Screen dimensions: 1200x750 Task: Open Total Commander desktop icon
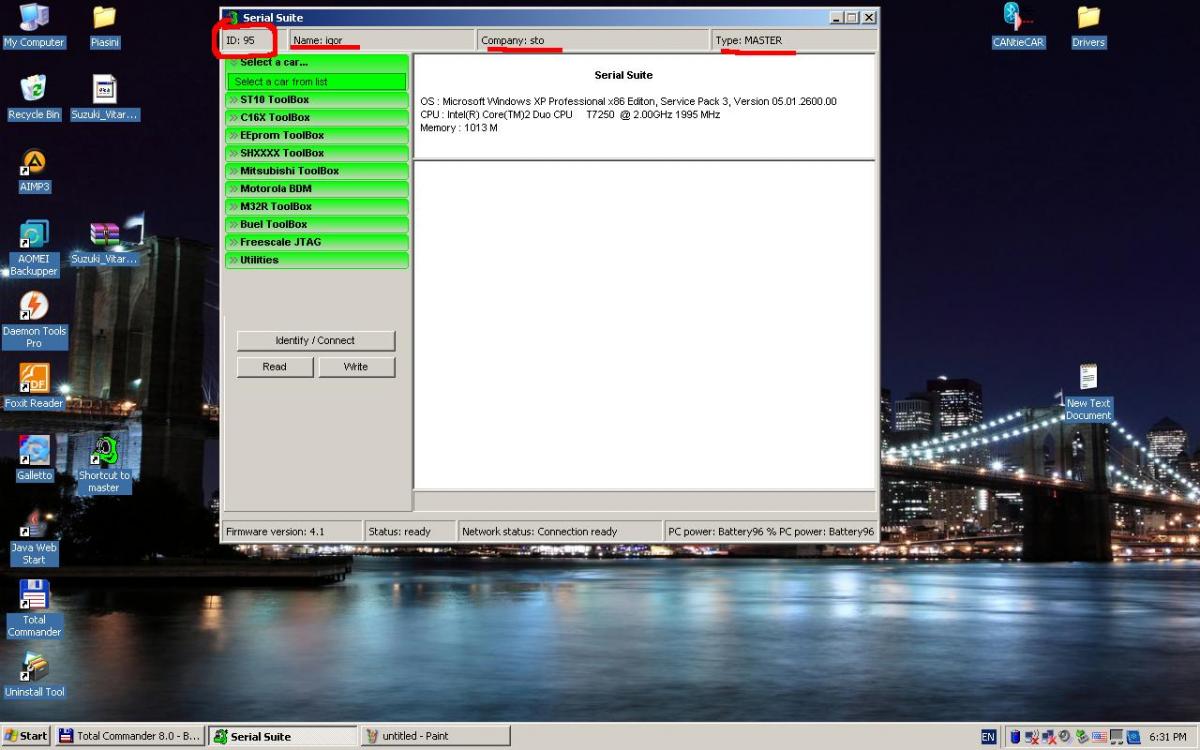pos(34,595)
